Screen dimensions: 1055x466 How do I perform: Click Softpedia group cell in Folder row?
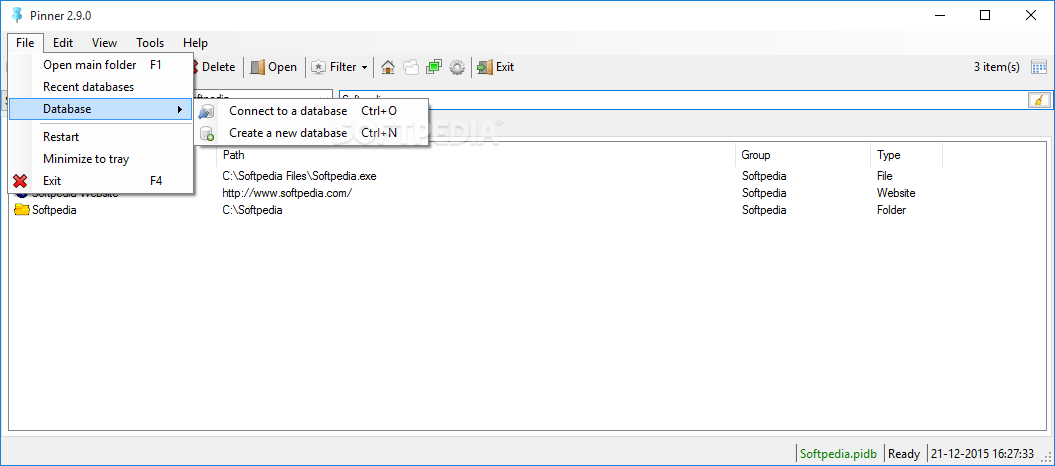click(764, 210)
